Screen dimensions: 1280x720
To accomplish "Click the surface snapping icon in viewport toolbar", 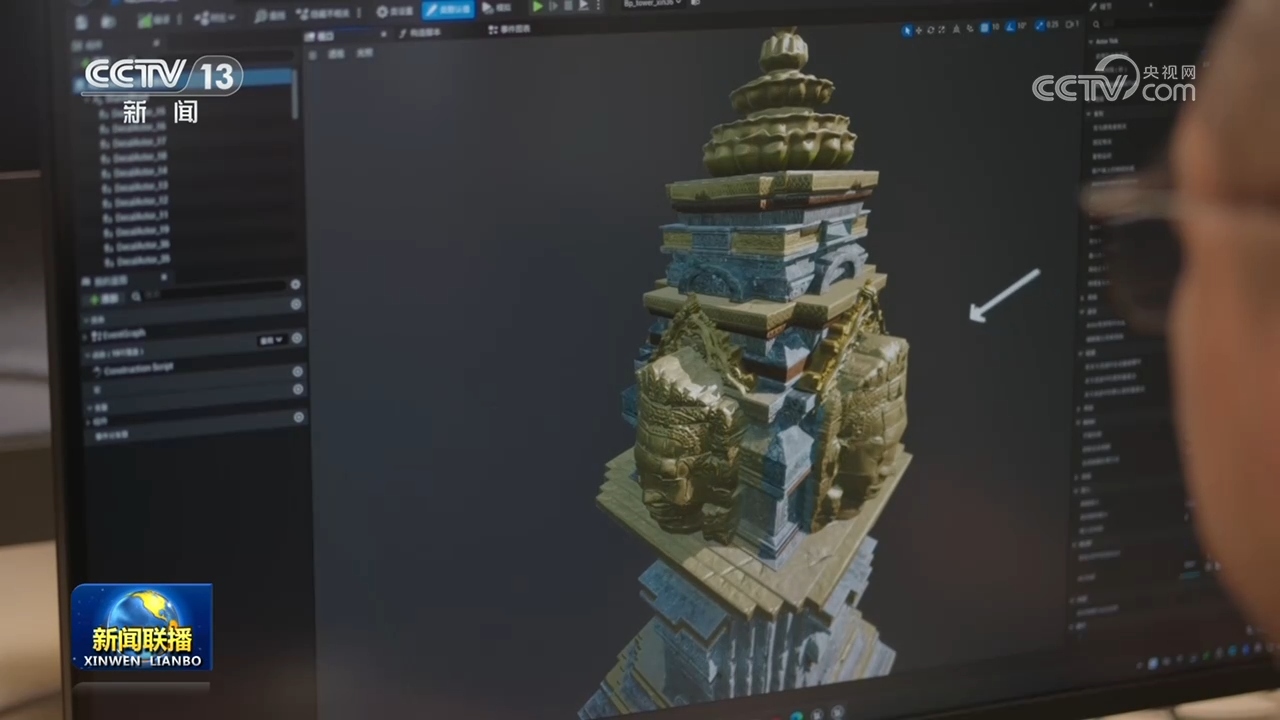I will [970, 29].
